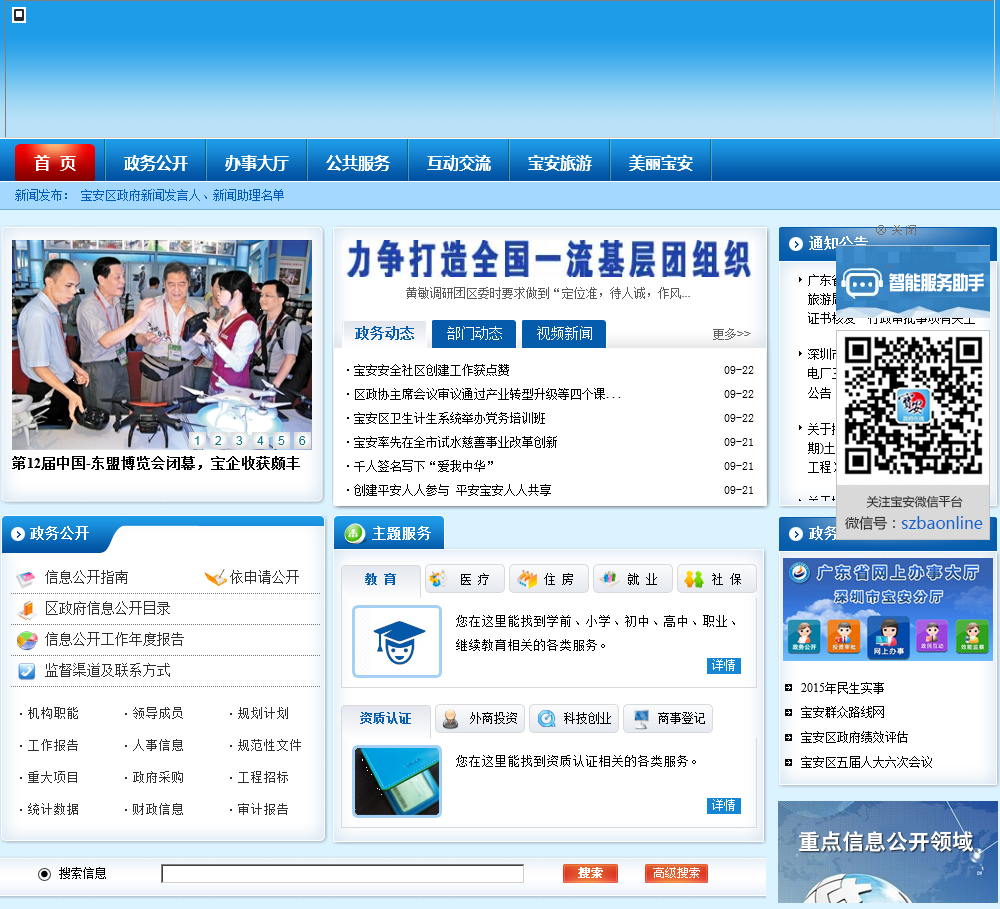Viewport: 1000px width, 909px height.
Task: Select the 住房 theme service tab
Action: point(548,579)
